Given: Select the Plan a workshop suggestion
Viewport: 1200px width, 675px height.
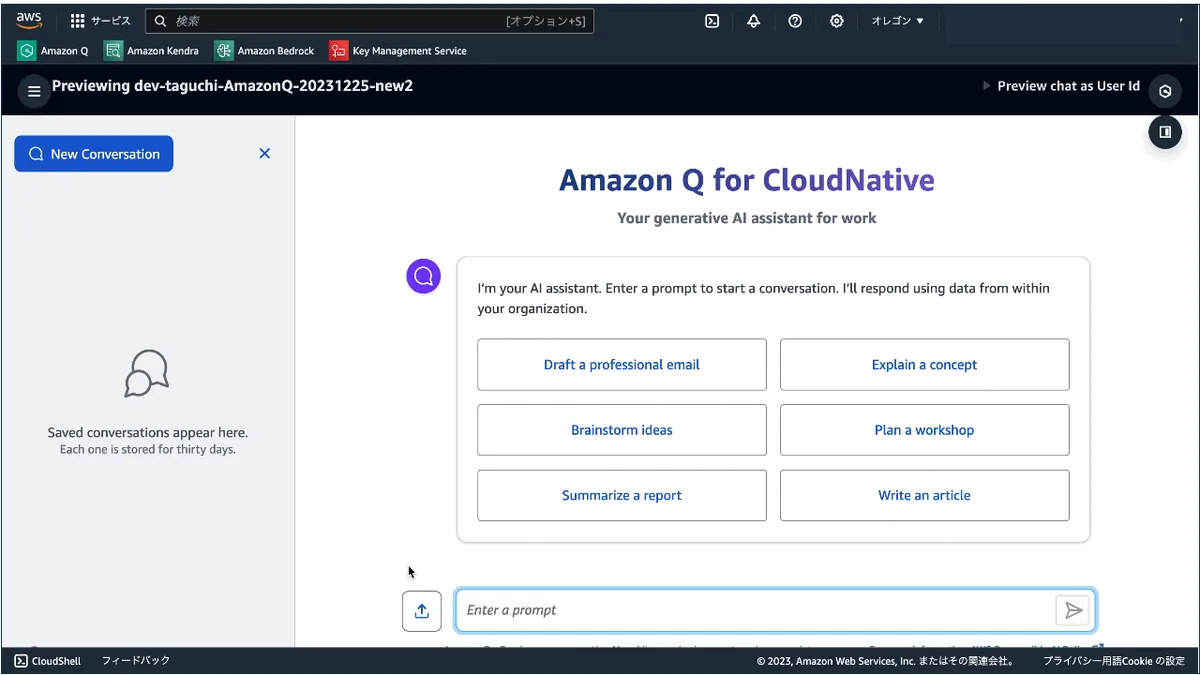Looking at the screenshot, I should (924, 430).
